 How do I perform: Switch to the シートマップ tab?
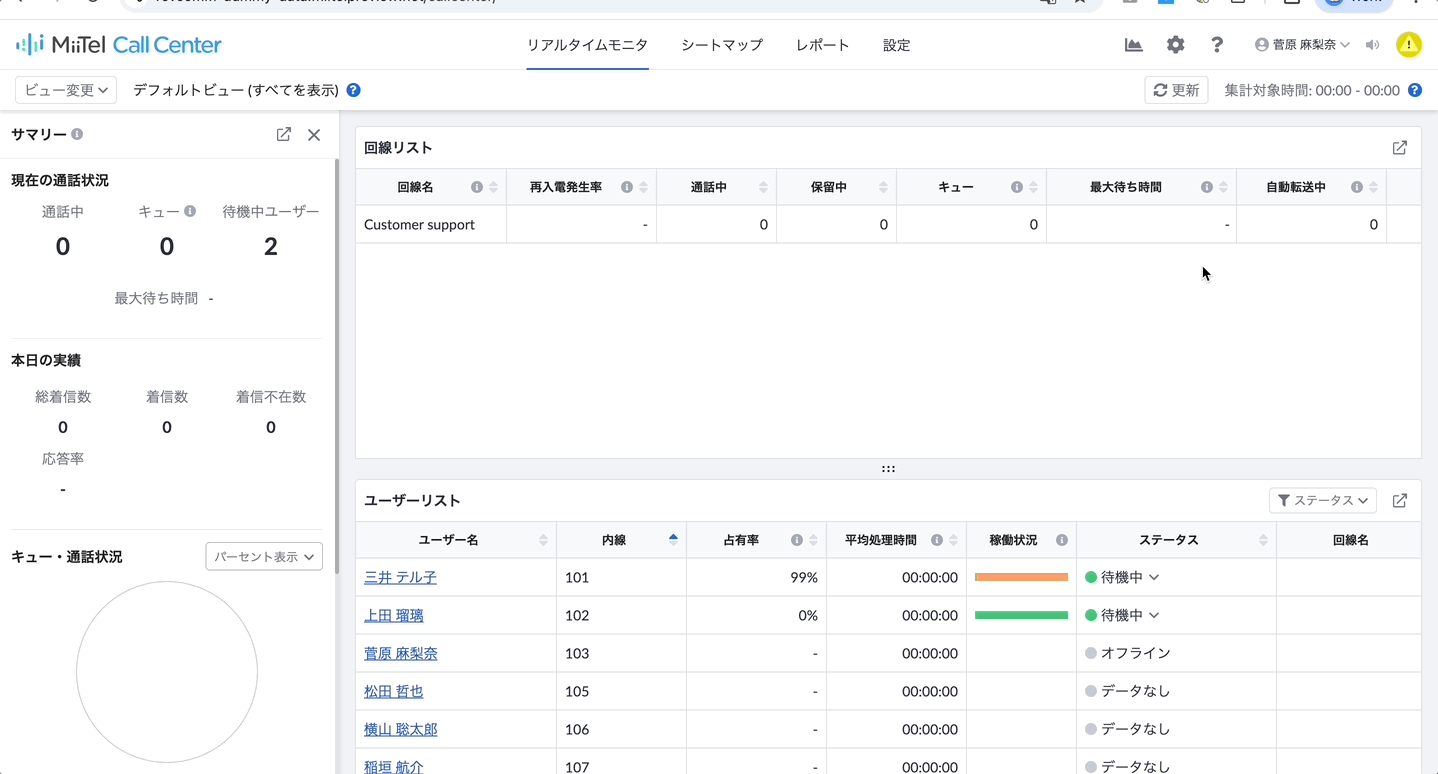tap(722, 45)
